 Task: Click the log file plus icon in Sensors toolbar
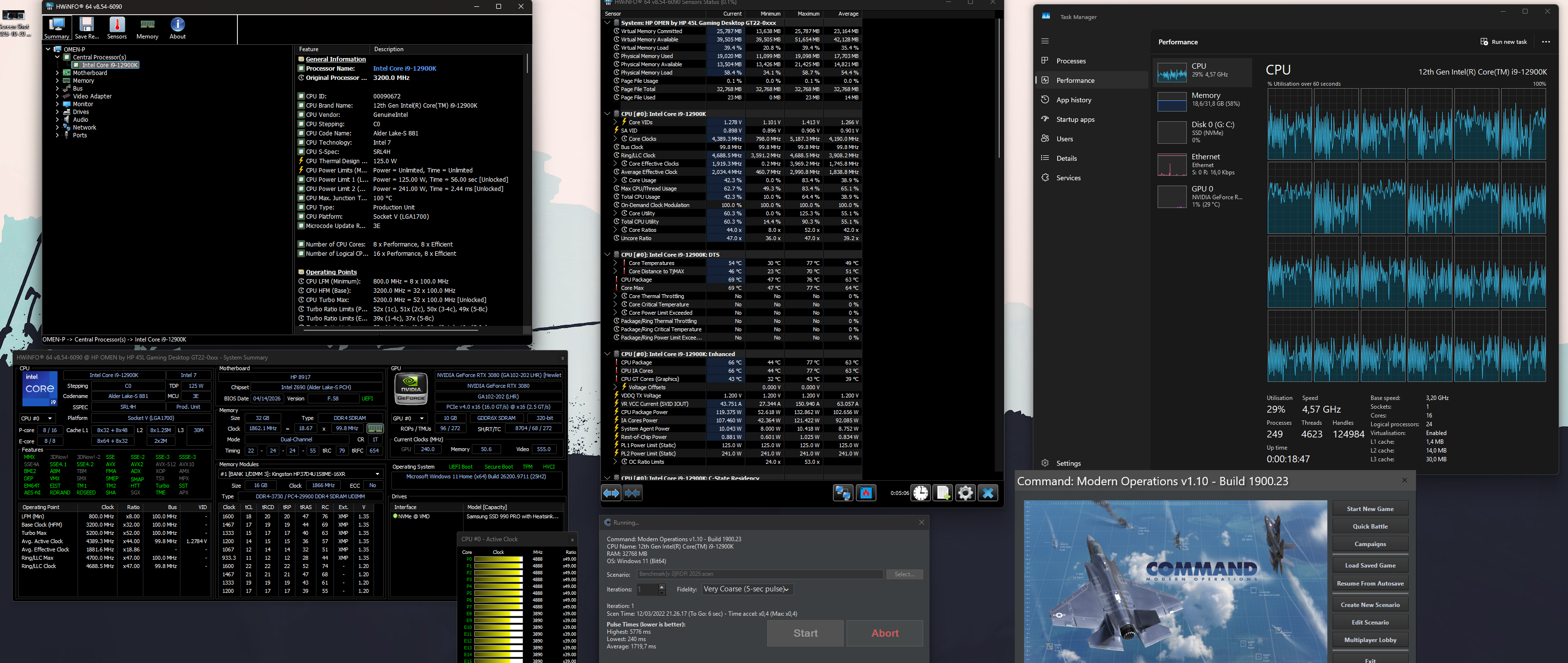[x=943, y=493]
